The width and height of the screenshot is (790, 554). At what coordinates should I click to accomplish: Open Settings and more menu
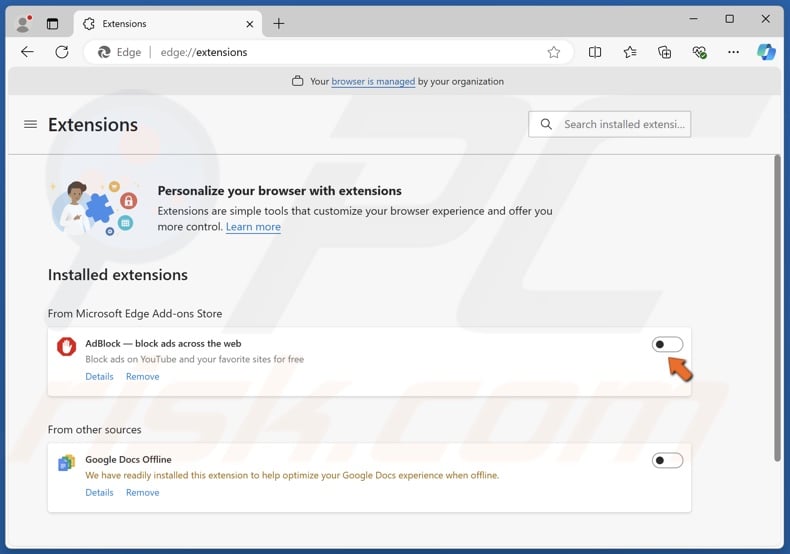click(734, 52)
